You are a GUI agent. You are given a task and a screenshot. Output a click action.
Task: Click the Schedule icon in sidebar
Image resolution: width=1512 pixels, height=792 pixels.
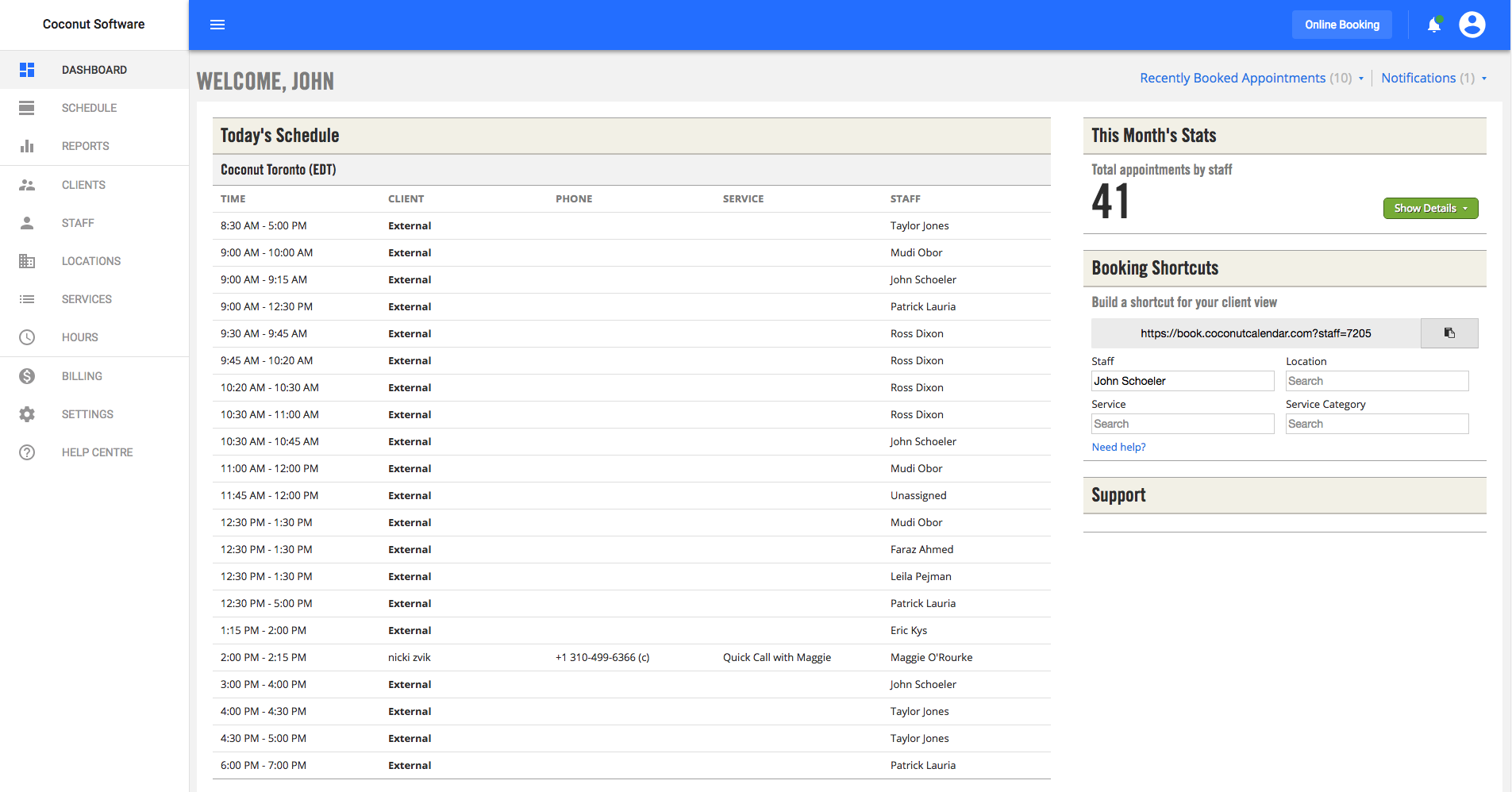27,108
